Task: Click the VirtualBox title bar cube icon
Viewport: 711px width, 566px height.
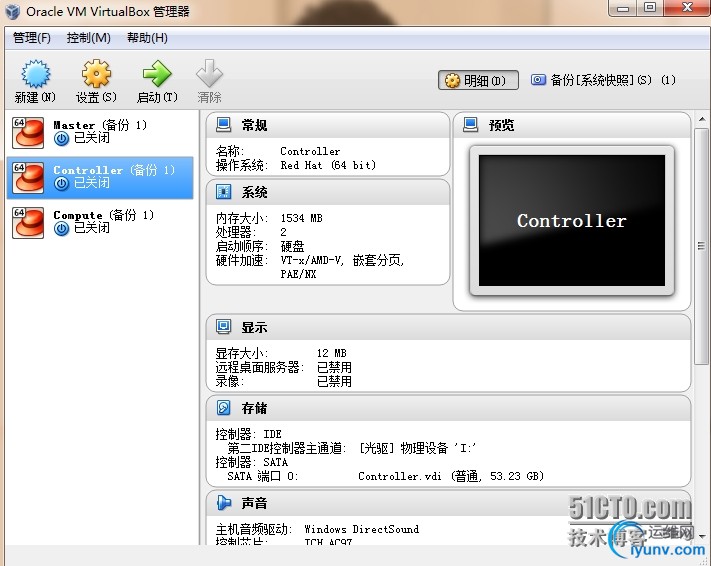Action: coord(12,11)
